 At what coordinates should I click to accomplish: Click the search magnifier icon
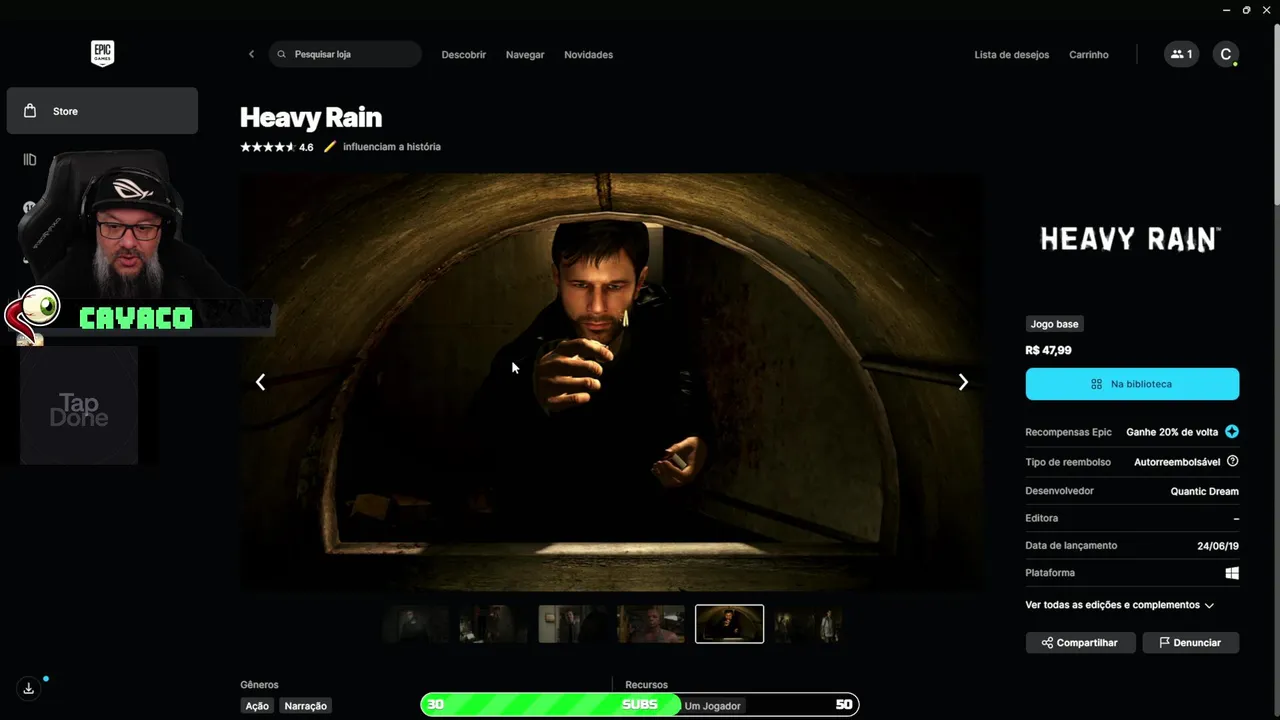click(x=282, y=54)
